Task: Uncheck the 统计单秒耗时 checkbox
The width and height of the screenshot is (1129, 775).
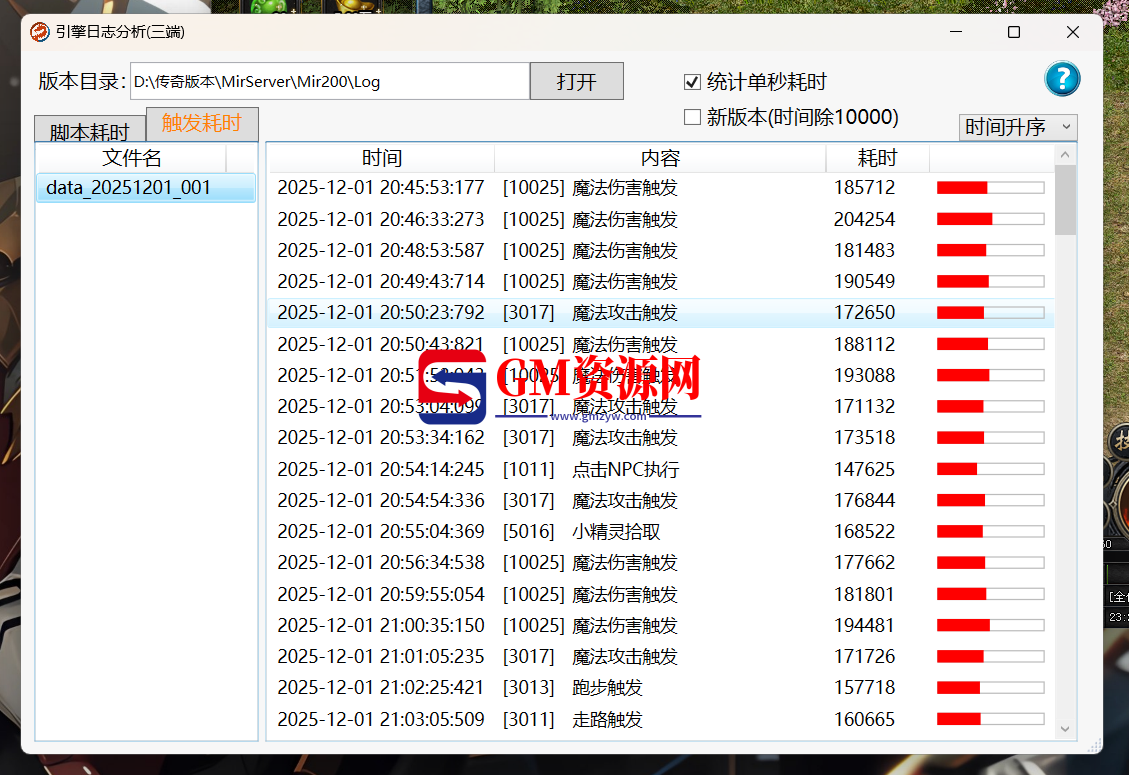Action: (x=692, y=82)
